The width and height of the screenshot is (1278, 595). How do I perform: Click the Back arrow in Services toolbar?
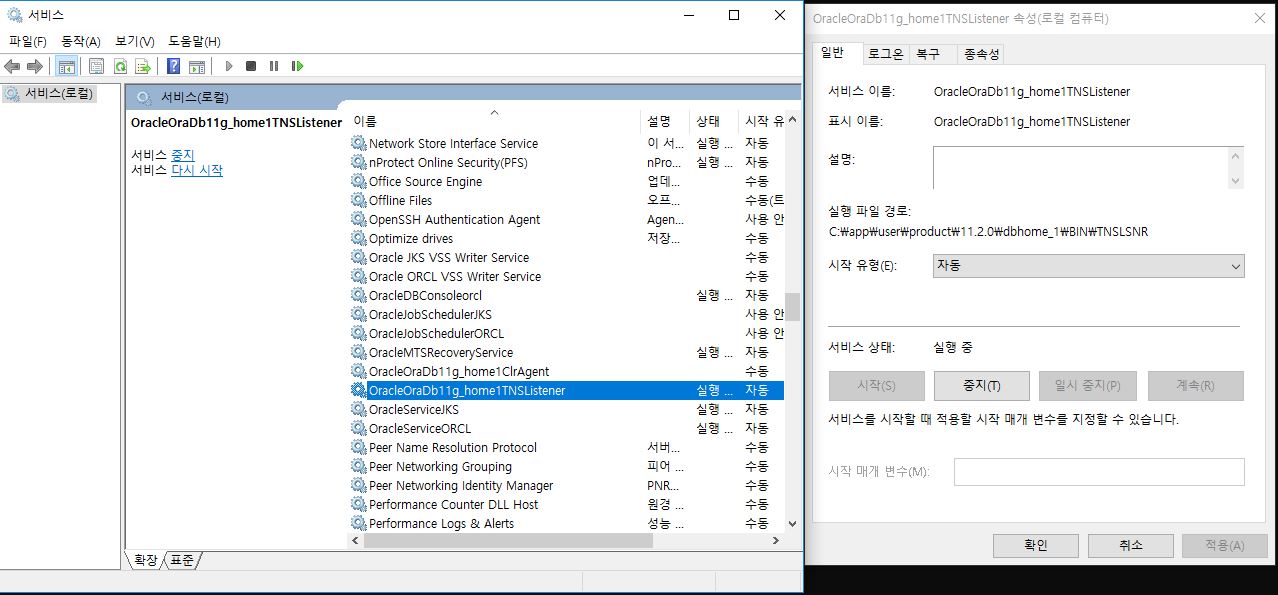coord(12,66)
